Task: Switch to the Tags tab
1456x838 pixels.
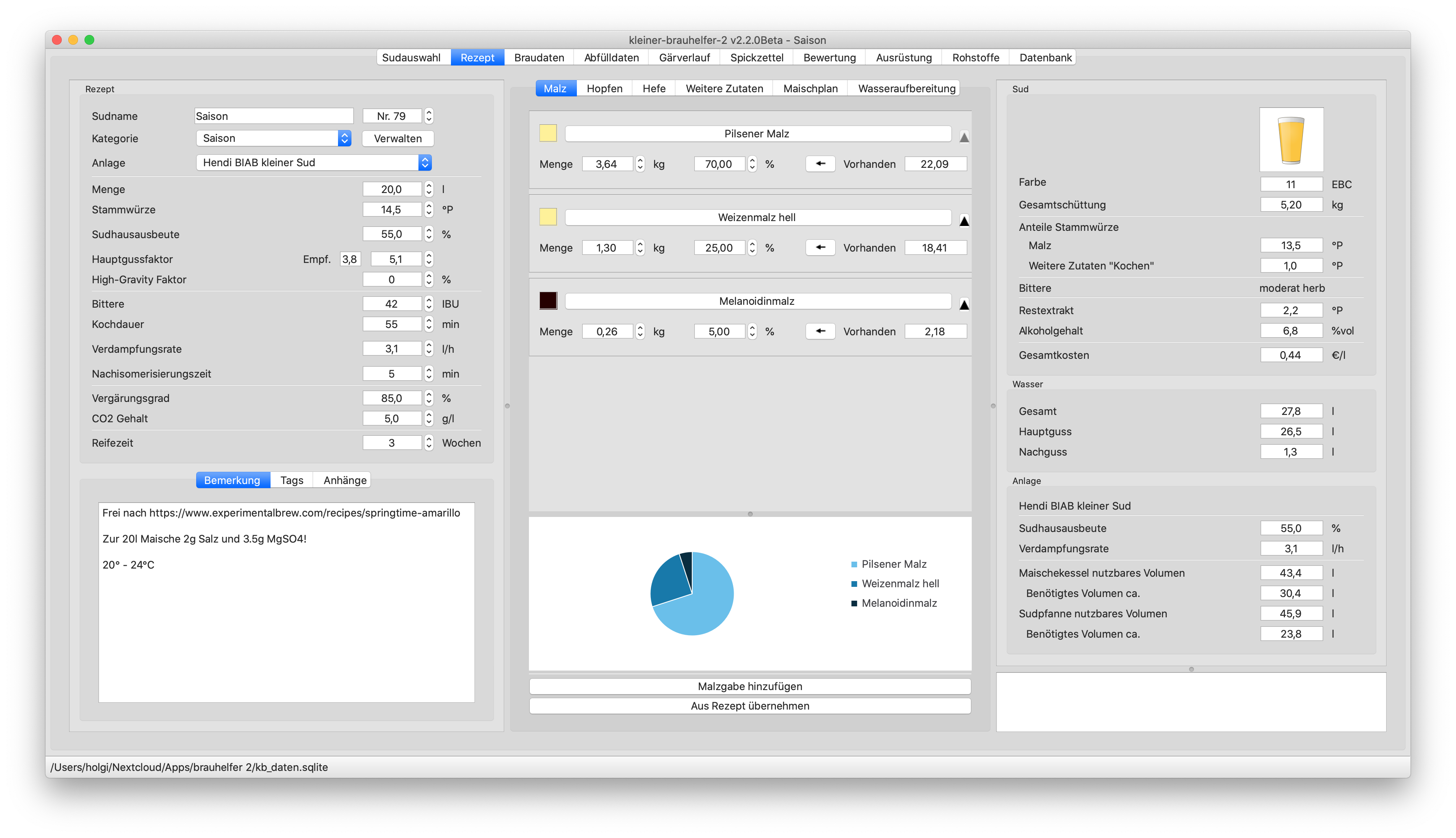Action: pyautogui.click(x=292, y=480)
